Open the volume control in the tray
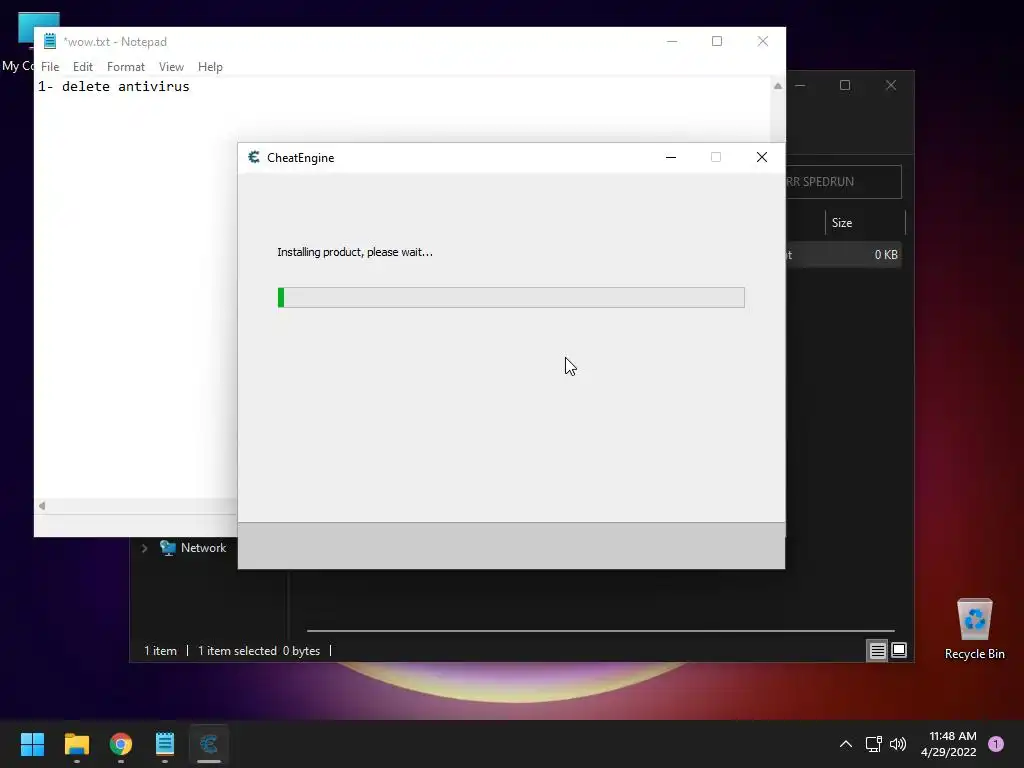Viewport: 1024px width, 768px height. tap(898, 744)
